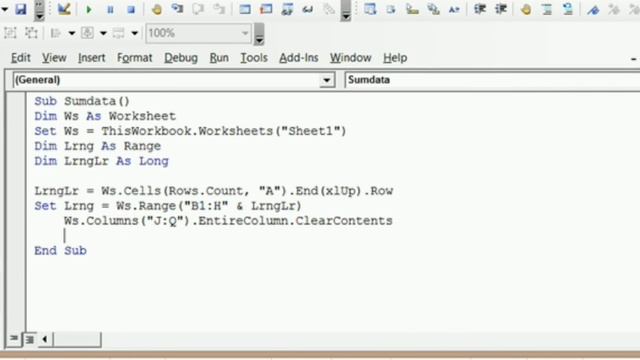Click the 'Ws.Columns("J:Q")' ClearContents line
640x360 pixels.
point(228,221)
